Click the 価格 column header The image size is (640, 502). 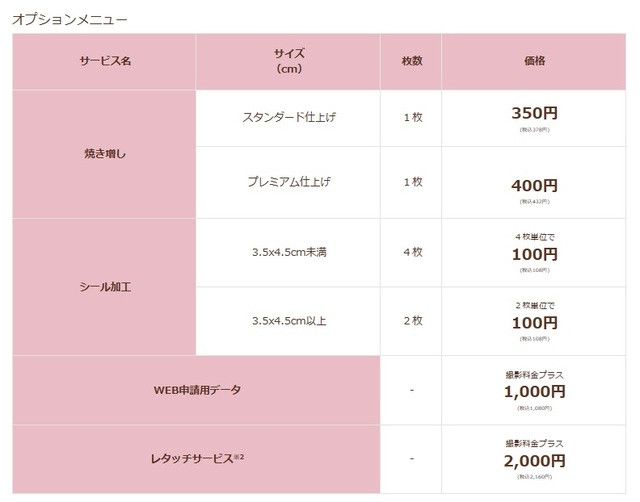click(x=534, y=61)
